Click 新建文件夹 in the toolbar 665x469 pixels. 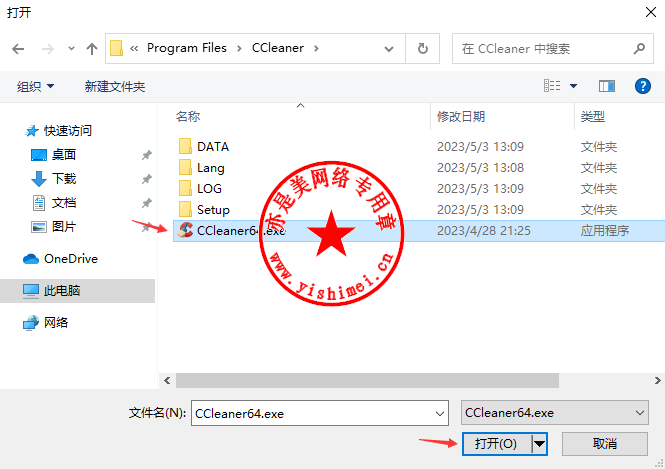[x=115, y=87]
